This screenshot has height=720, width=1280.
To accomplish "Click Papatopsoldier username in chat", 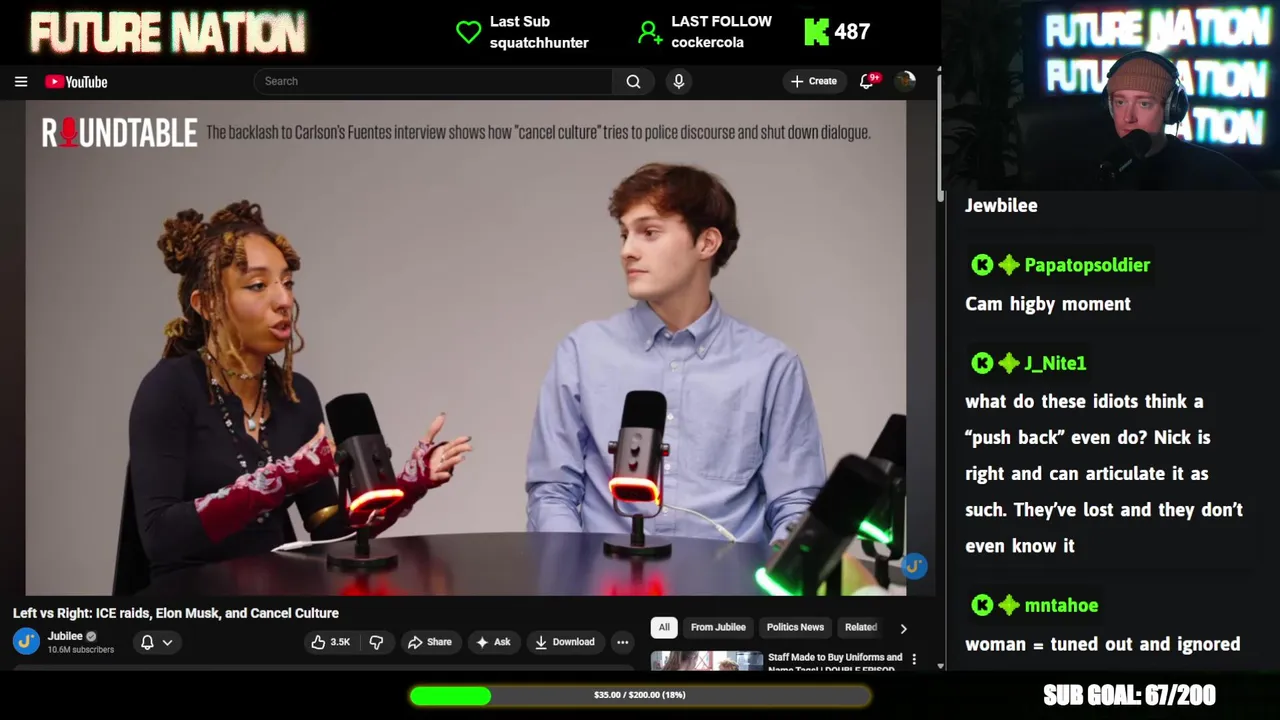I will coord(1087,265).
